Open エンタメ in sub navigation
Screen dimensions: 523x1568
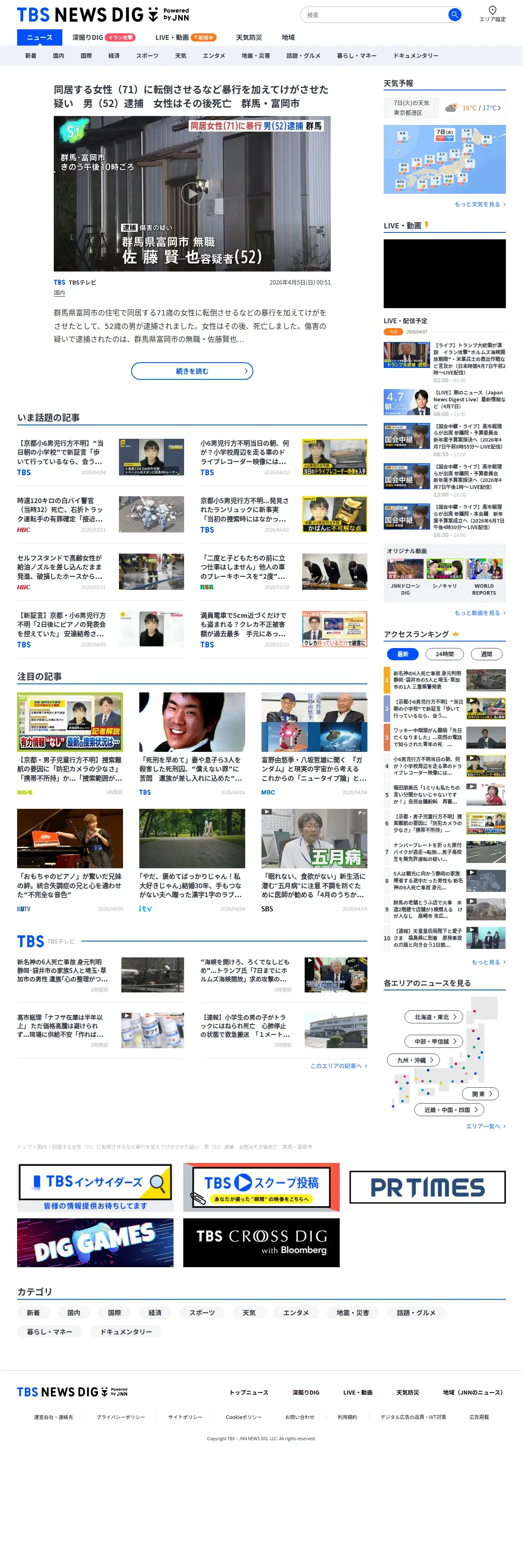pyautogui.click(x=214, y=55)
